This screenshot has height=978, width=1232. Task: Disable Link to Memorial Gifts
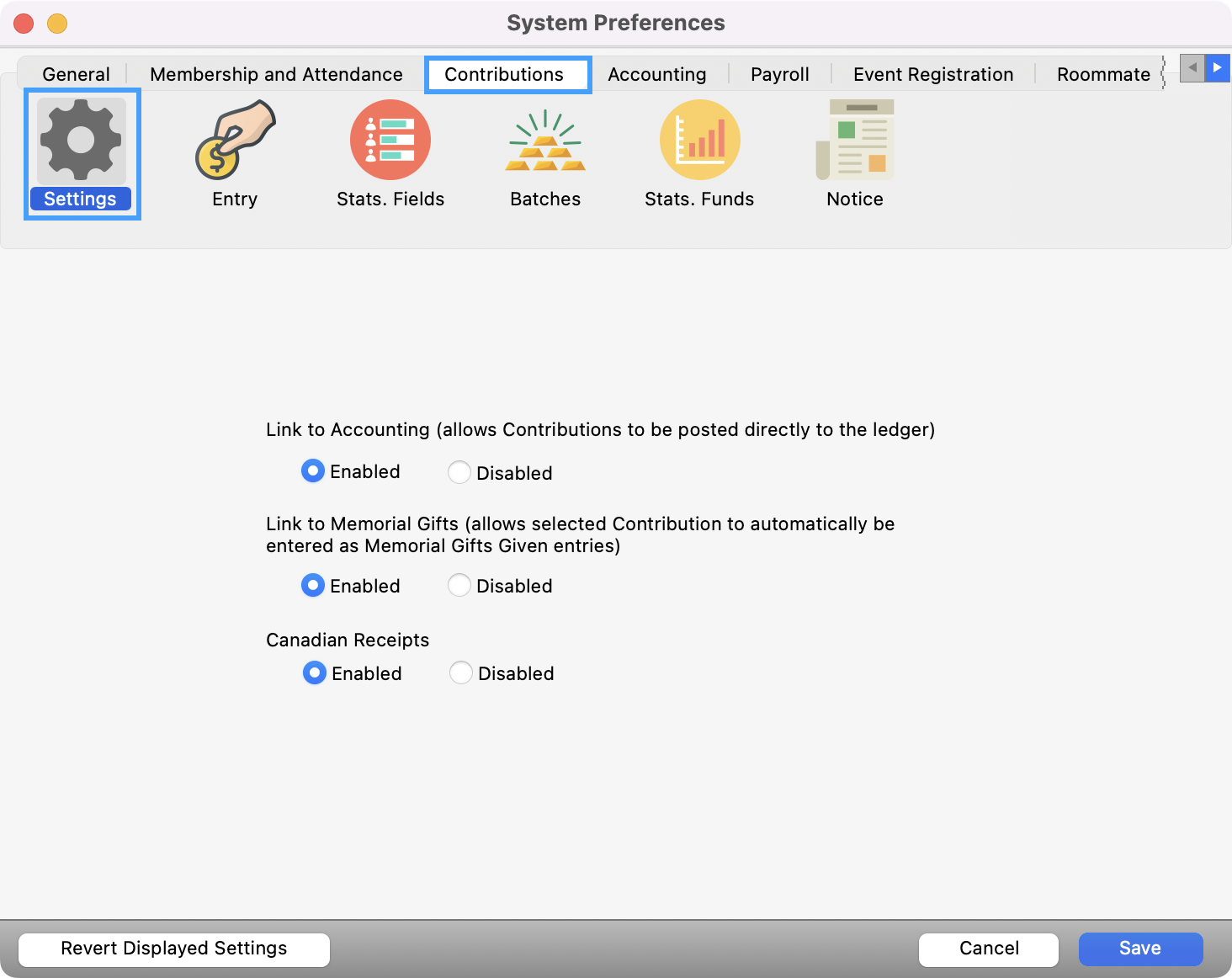(459, 585)
